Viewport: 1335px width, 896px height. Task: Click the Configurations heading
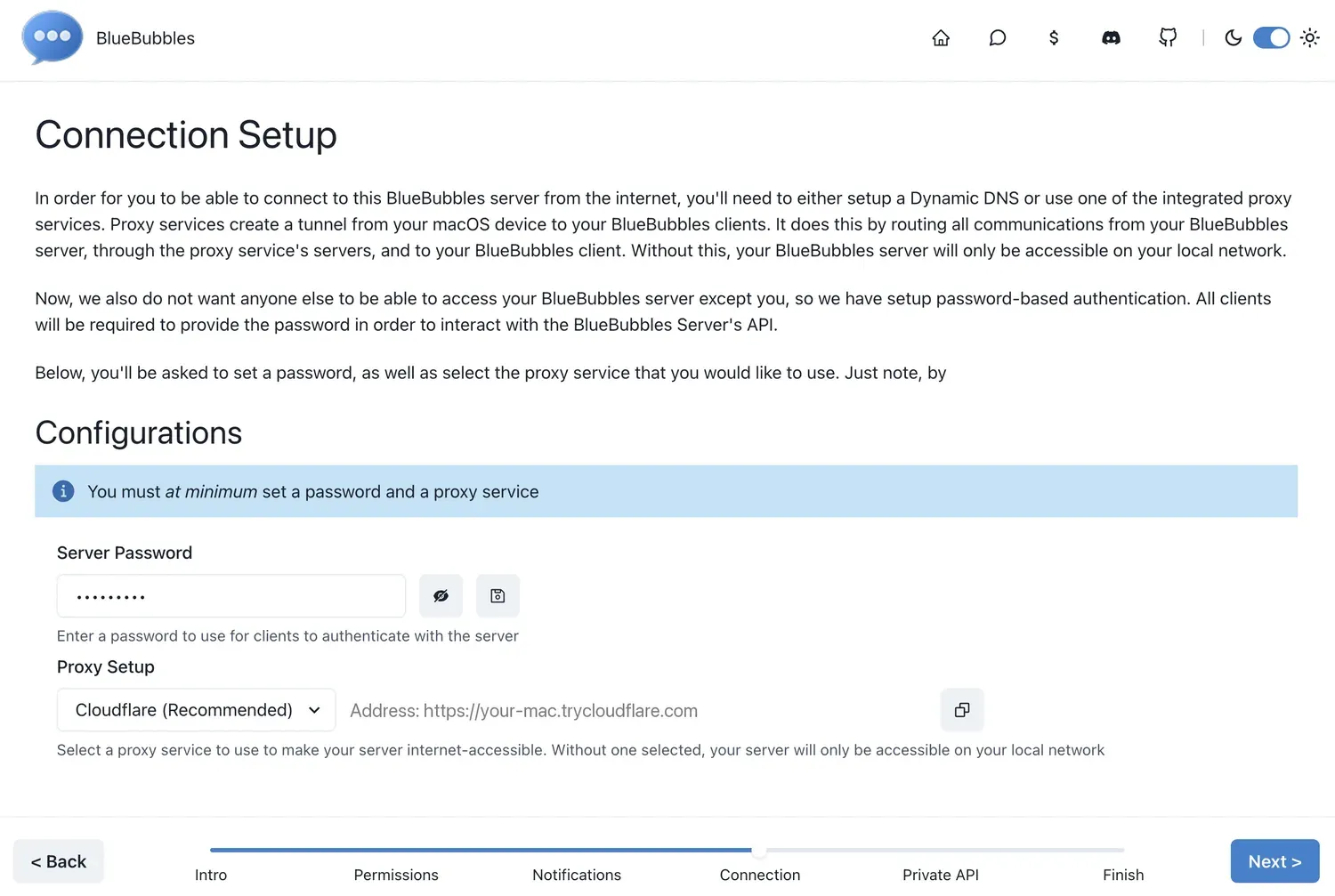(x=139, y=433)
